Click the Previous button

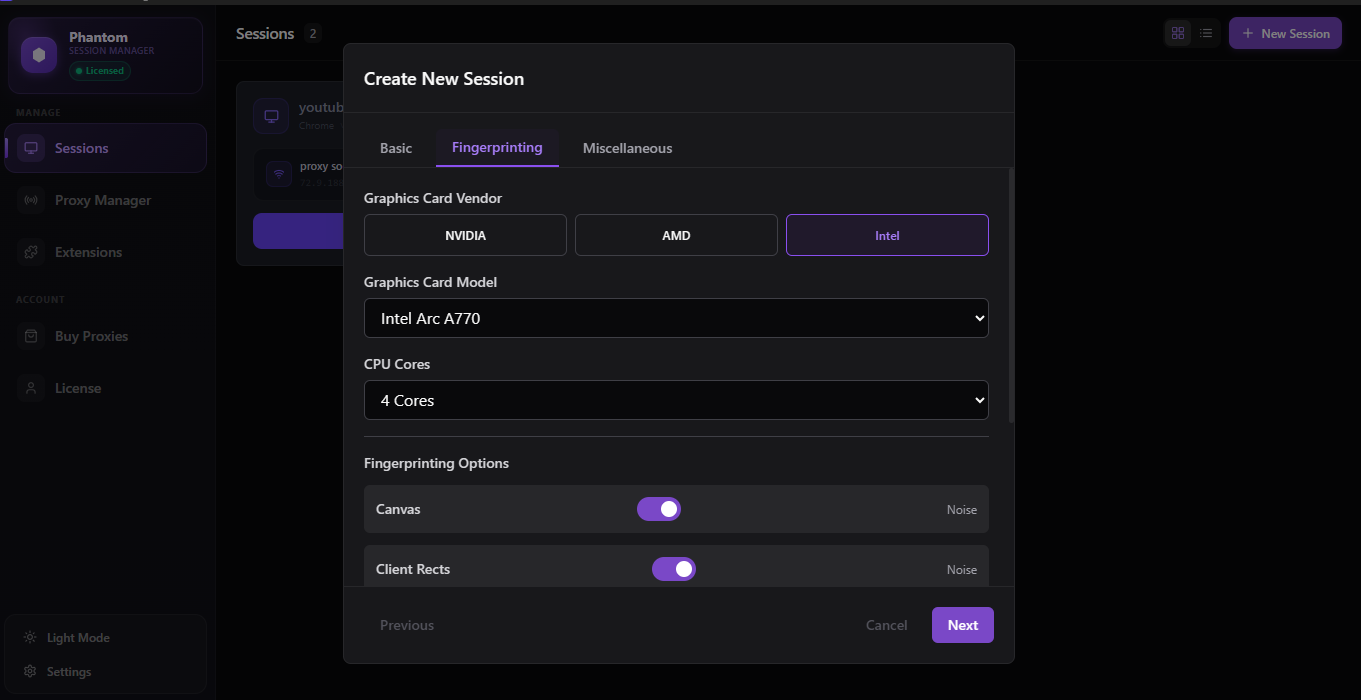[407, 625]
